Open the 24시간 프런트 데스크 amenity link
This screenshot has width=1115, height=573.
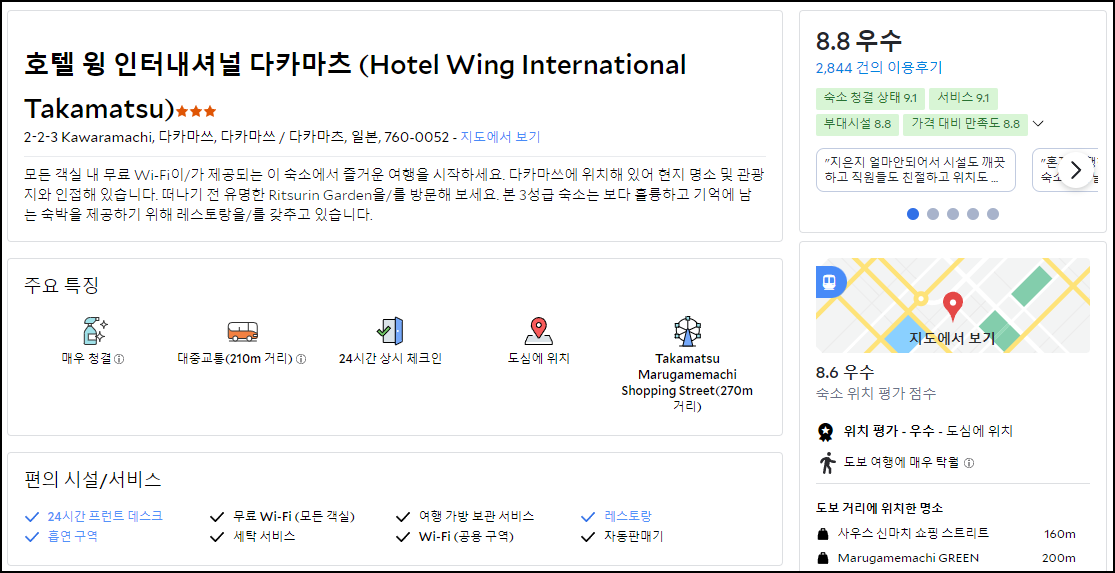click(x=105, y=516)
